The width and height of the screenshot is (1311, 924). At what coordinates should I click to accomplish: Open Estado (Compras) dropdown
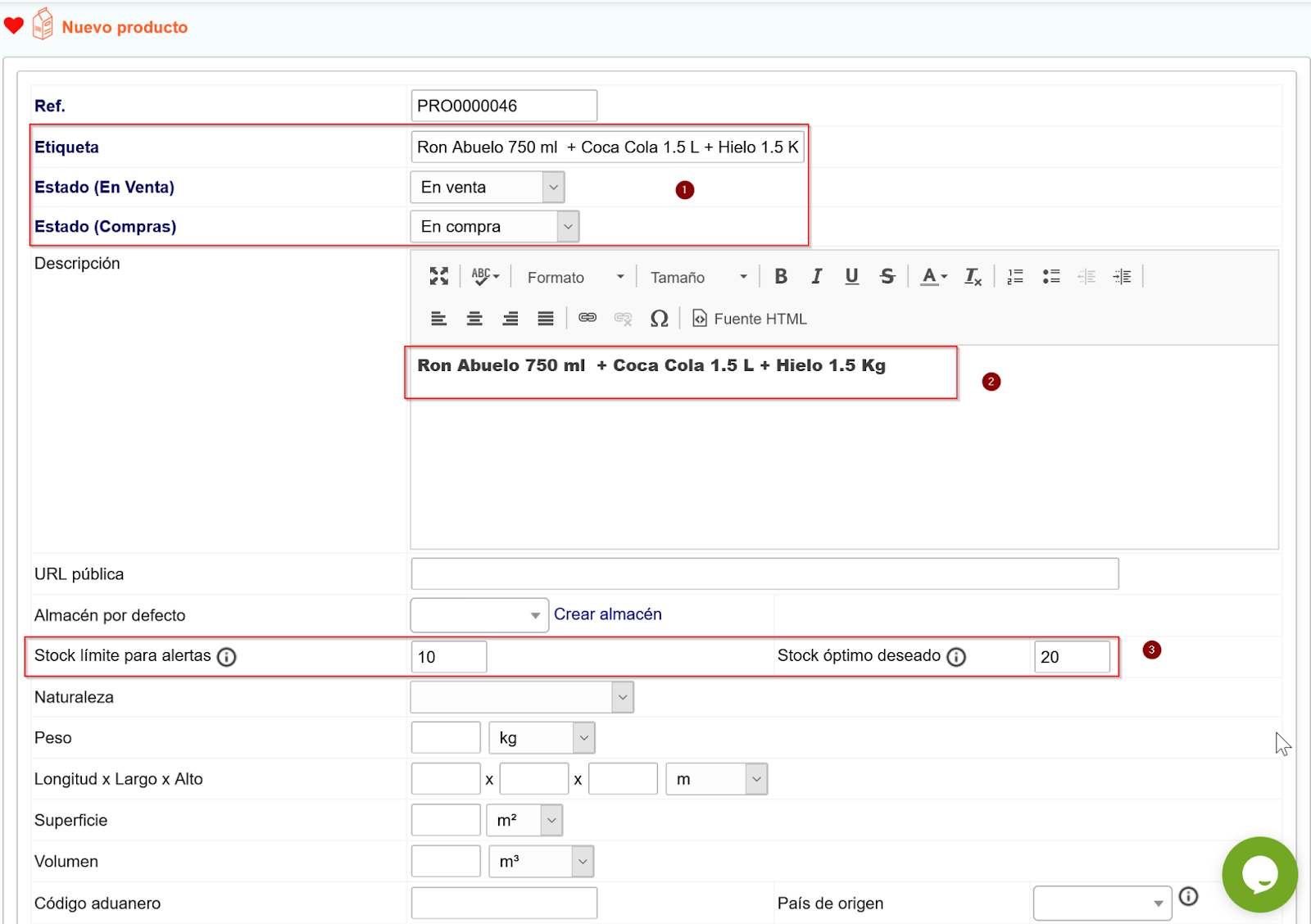click(495, 226)
